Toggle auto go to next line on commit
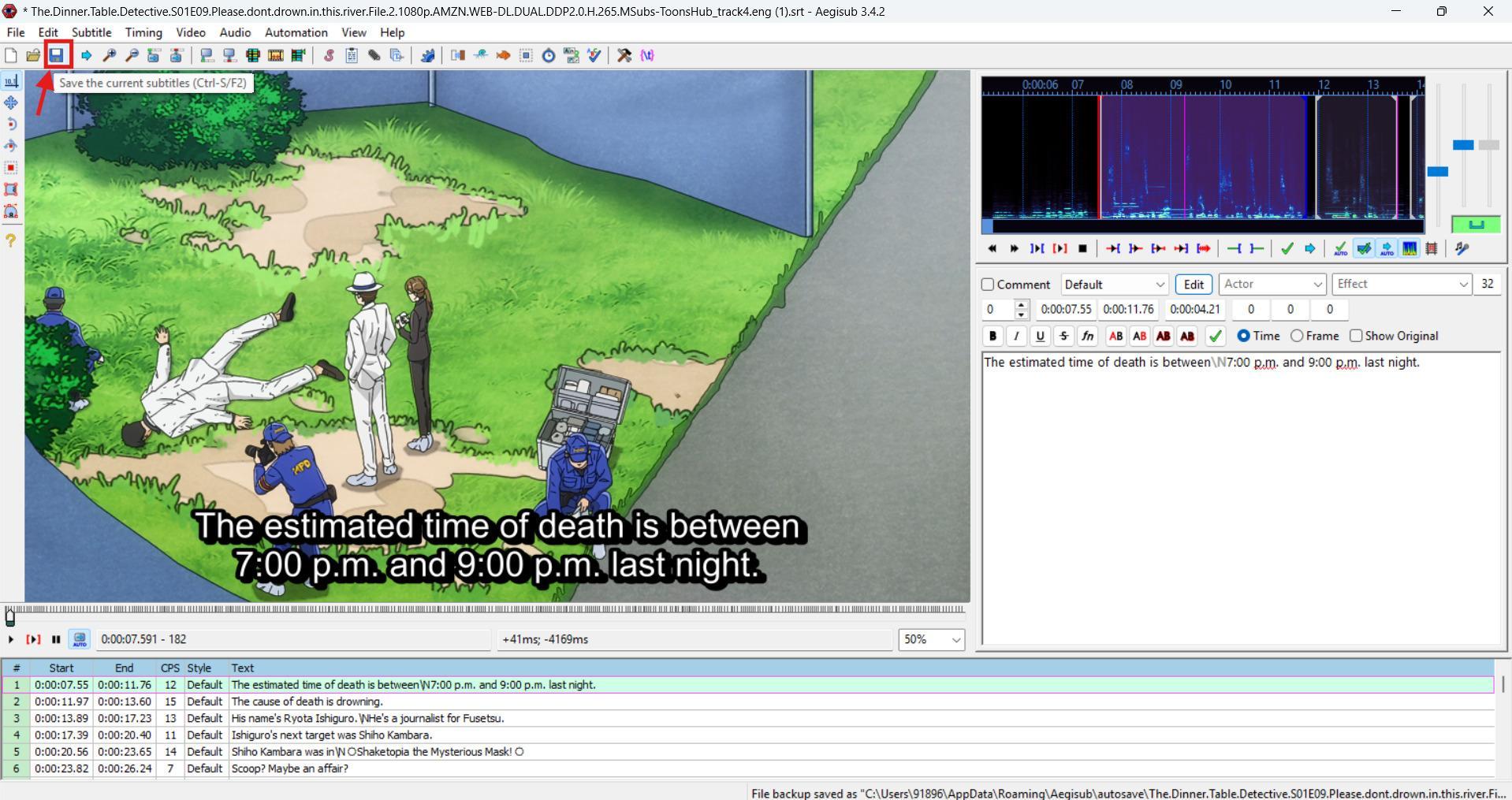The height and width of the screenshot is (800, 1512). tap(1363, 248)
